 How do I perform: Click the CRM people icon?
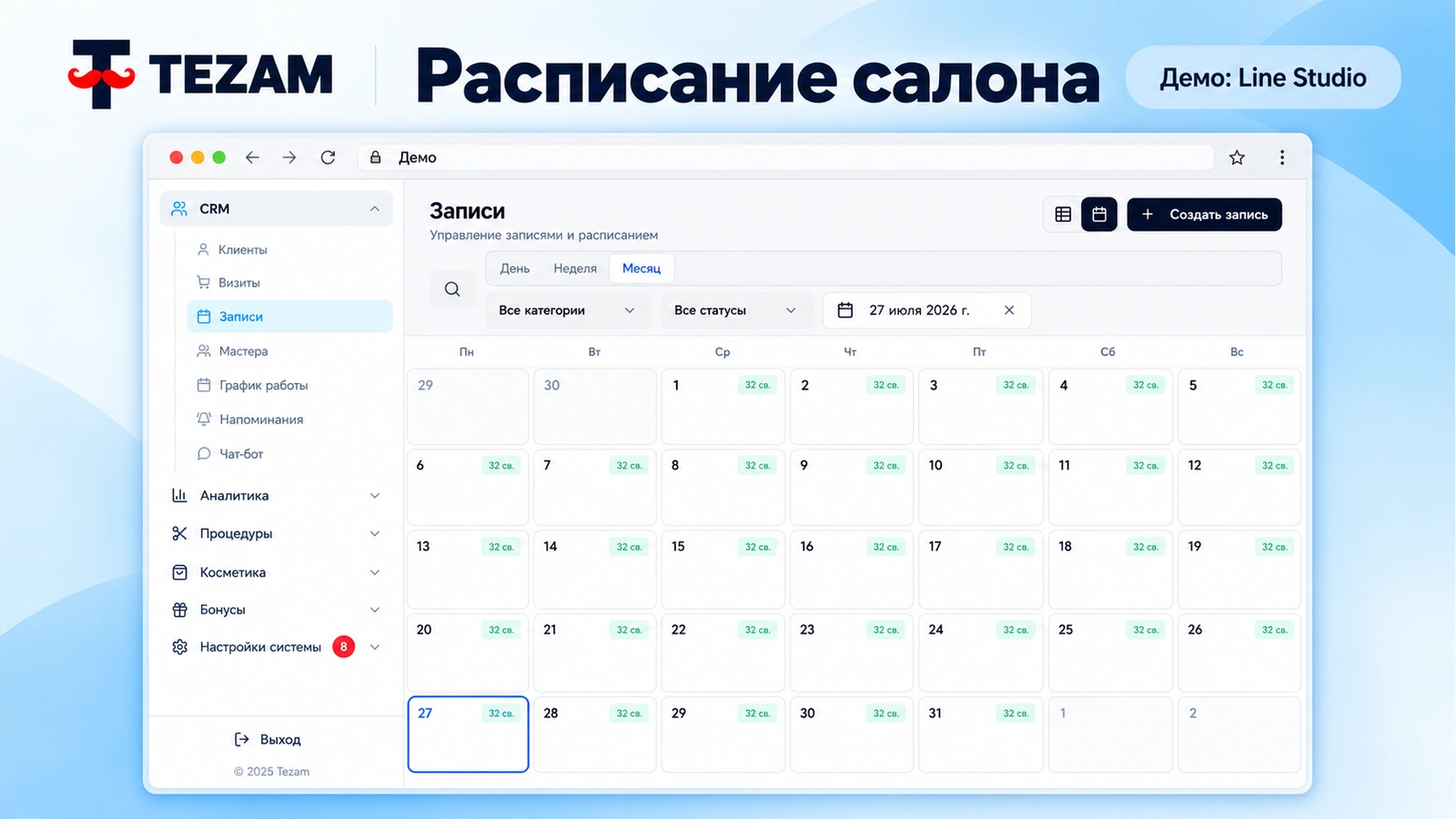tap(179, 208)
